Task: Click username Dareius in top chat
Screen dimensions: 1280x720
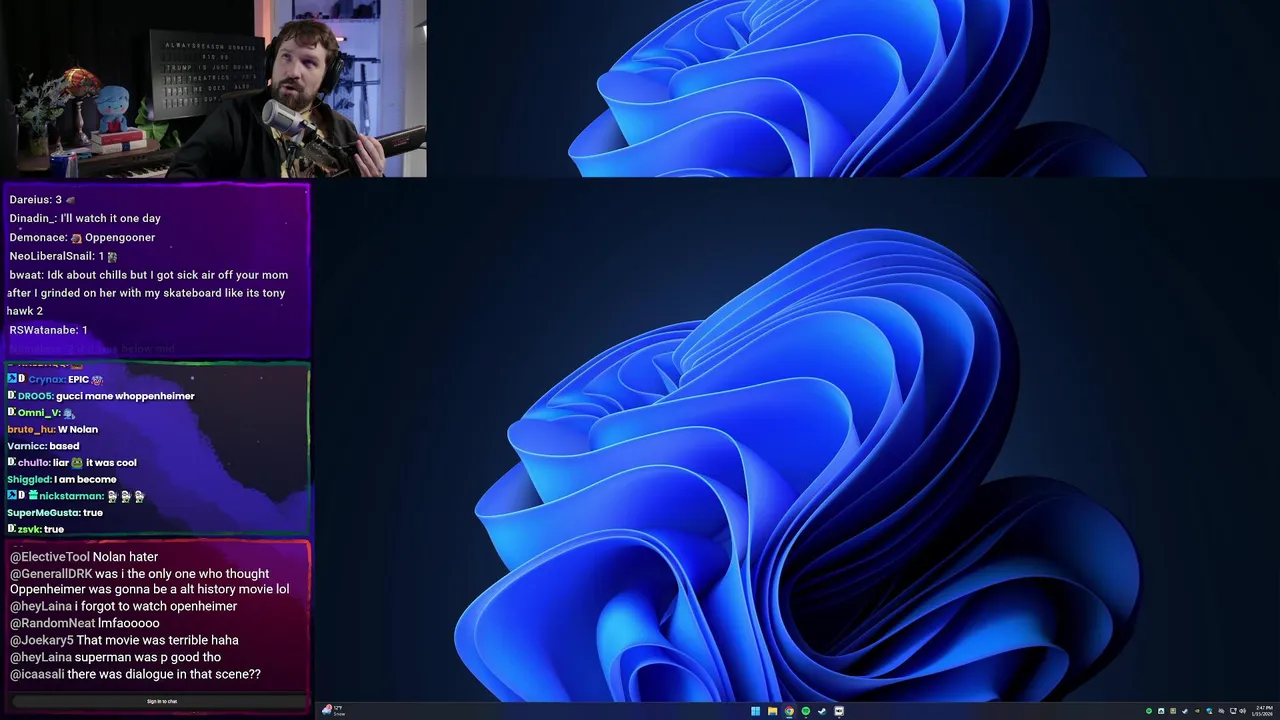Action: click(30, 200)
